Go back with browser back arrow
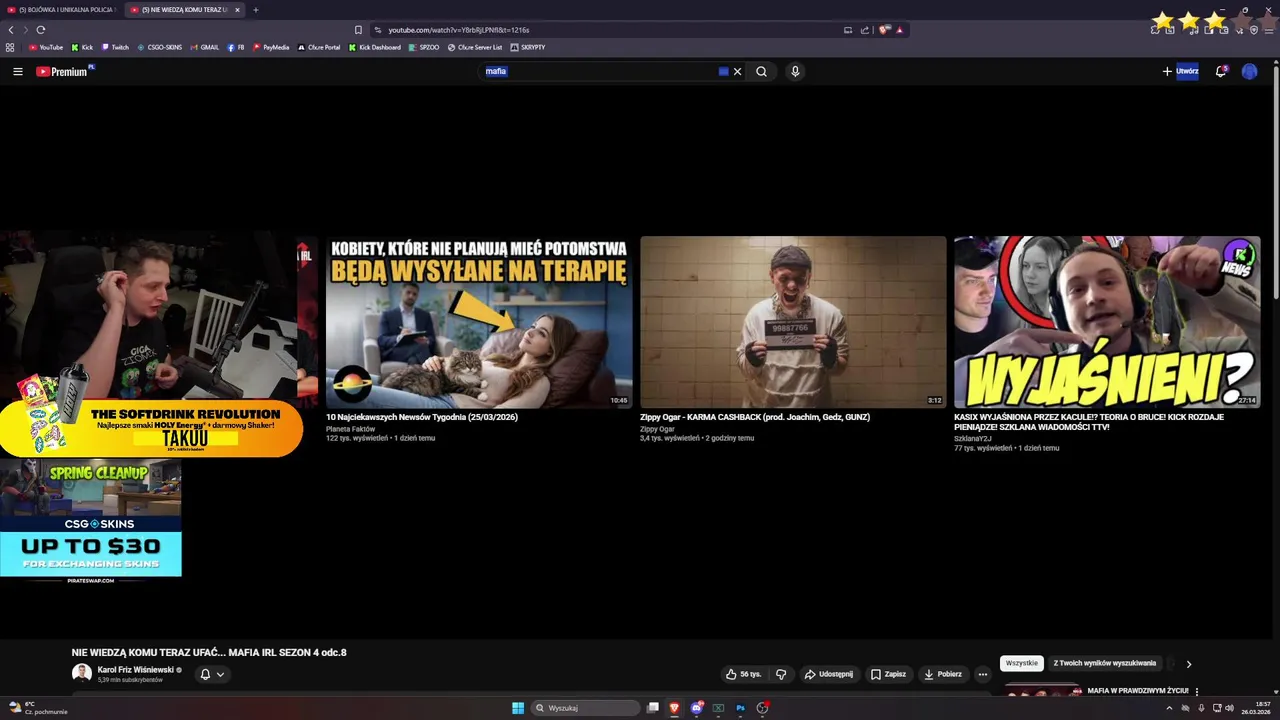The image size is (1280, 720). pyautogui.click(x=11, y=30)
